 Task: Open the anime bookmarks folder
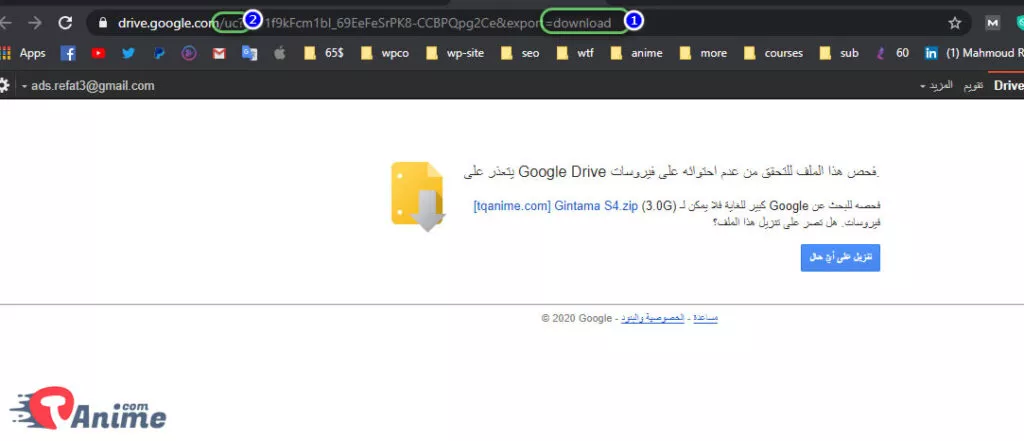[x=636, y=54]
